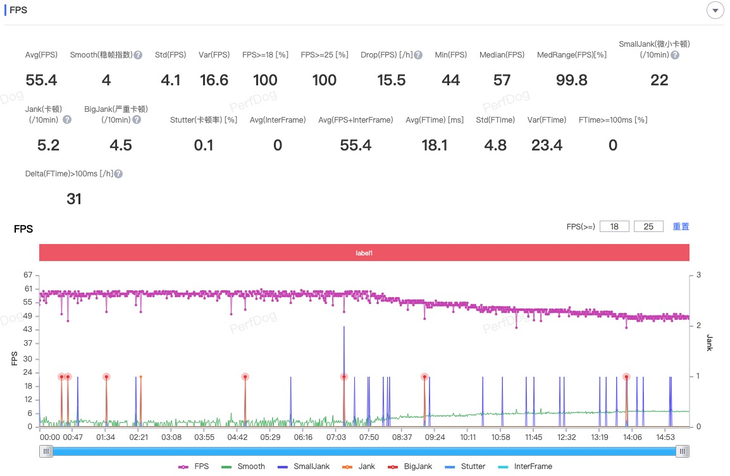
Task: Click the BigJank (/10min) question mark icon
Action: click(136, 120)
